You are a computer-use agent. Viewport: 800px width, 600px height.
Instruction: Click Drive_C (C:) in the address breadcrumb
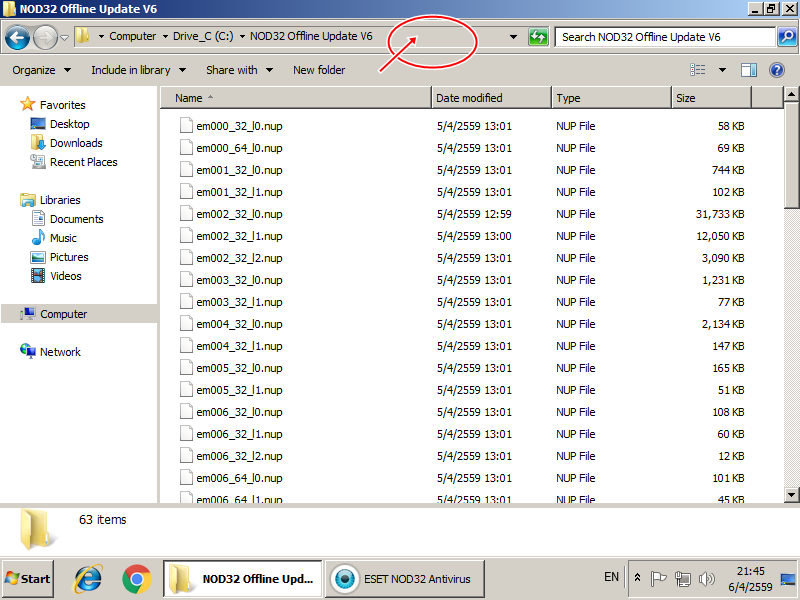point(203,36)
